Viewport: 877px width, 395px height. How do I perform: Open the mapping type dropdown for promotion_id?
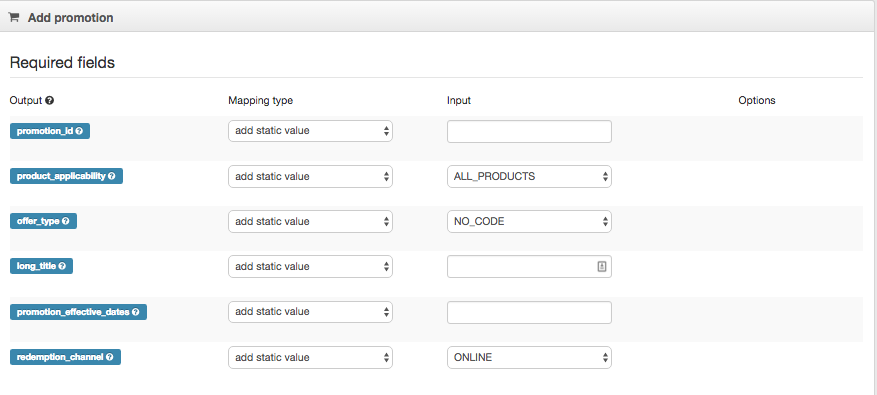(x=310, y=131)
